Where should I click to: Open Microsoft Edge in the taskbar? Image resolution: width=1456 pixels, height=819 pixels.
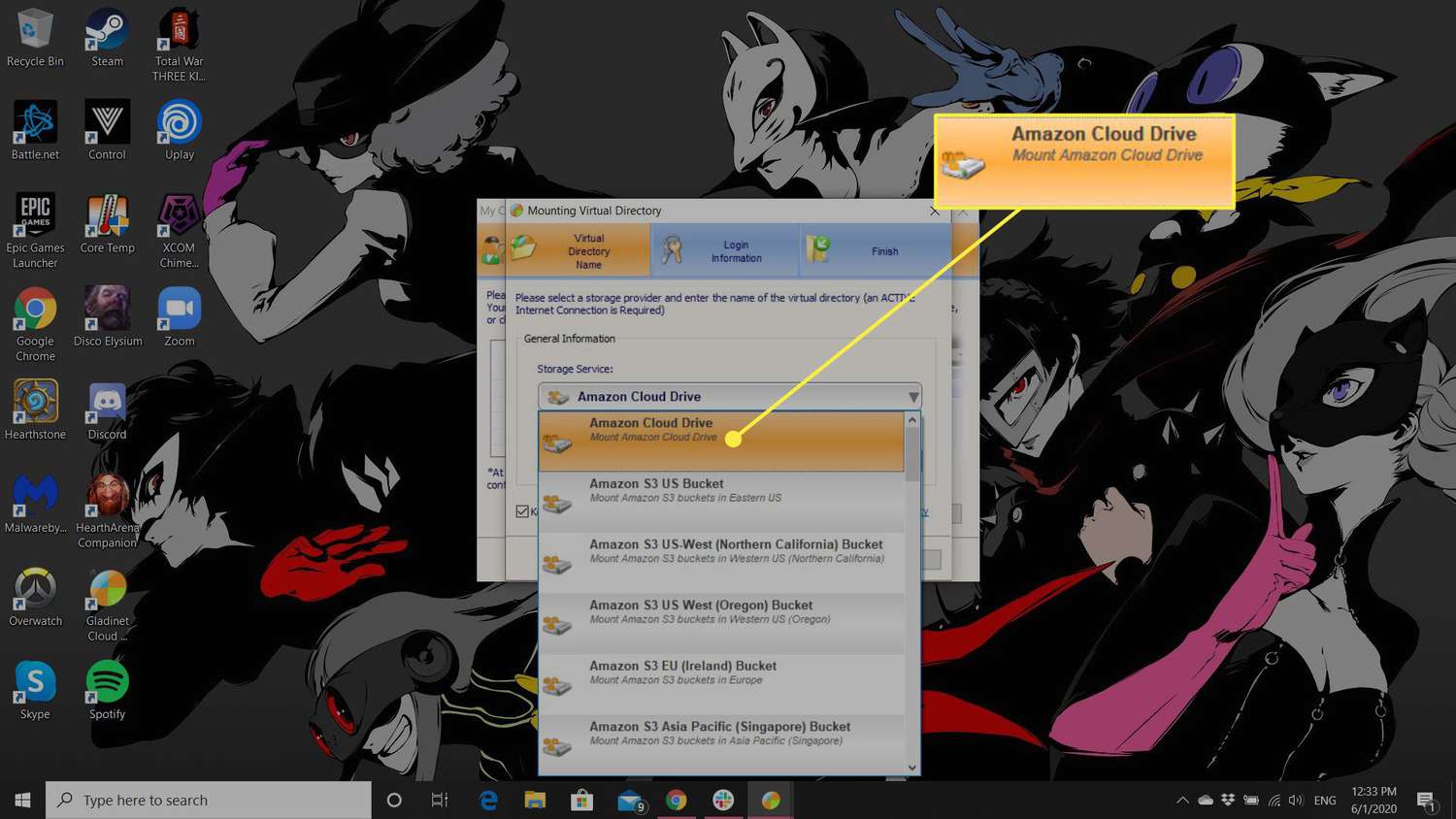(x=488, y=800)
